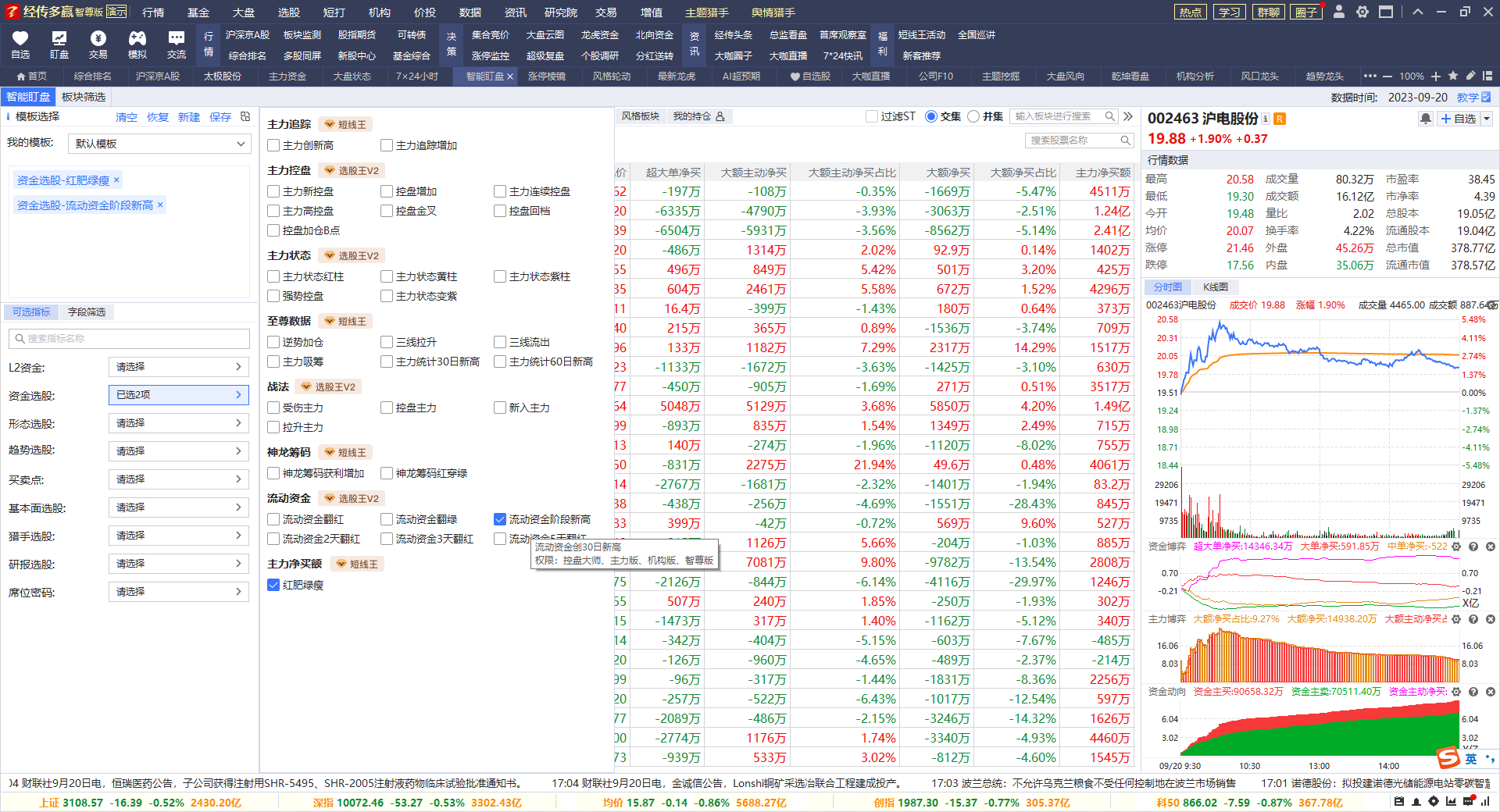Viewport: 1500px width, 812px height.
Task: Open the 自选 heart icon in the toolbar
Action: (x=20, y=45)
